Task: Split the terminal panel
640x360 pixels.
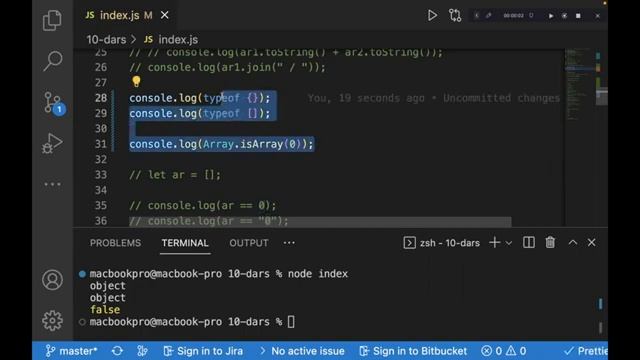Action: (529, 242)
